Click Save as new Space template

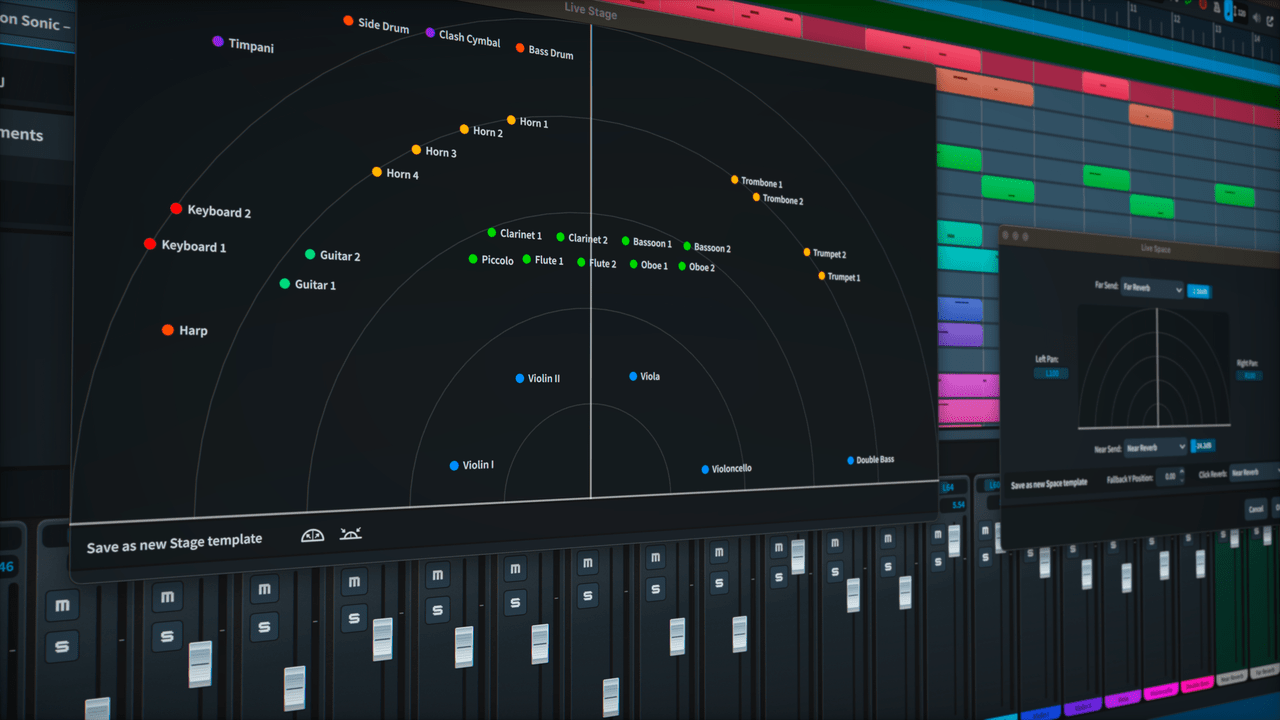coord(1051,482)
